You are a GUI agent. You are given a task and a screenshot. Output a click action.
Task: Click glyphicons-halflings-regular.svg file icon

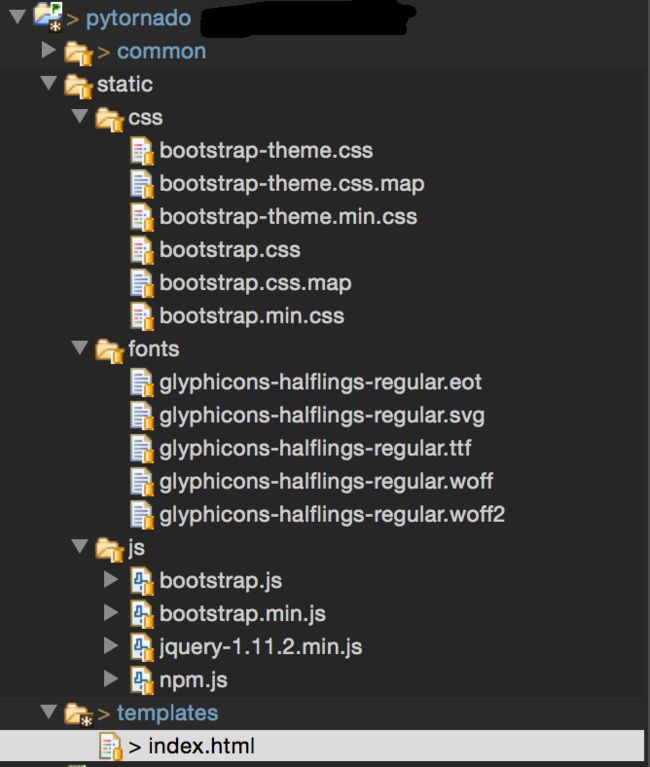click(142, 416)
